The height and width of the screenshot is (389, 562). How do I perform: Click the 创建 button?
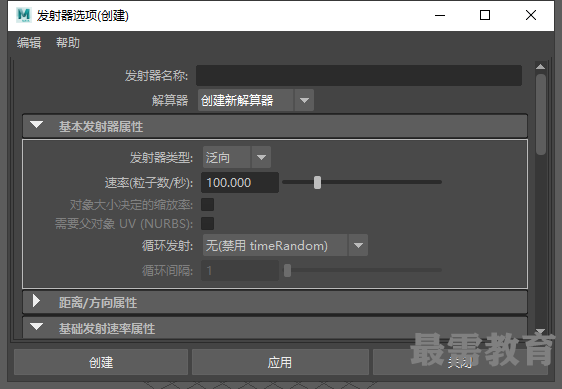coord(101,362)
